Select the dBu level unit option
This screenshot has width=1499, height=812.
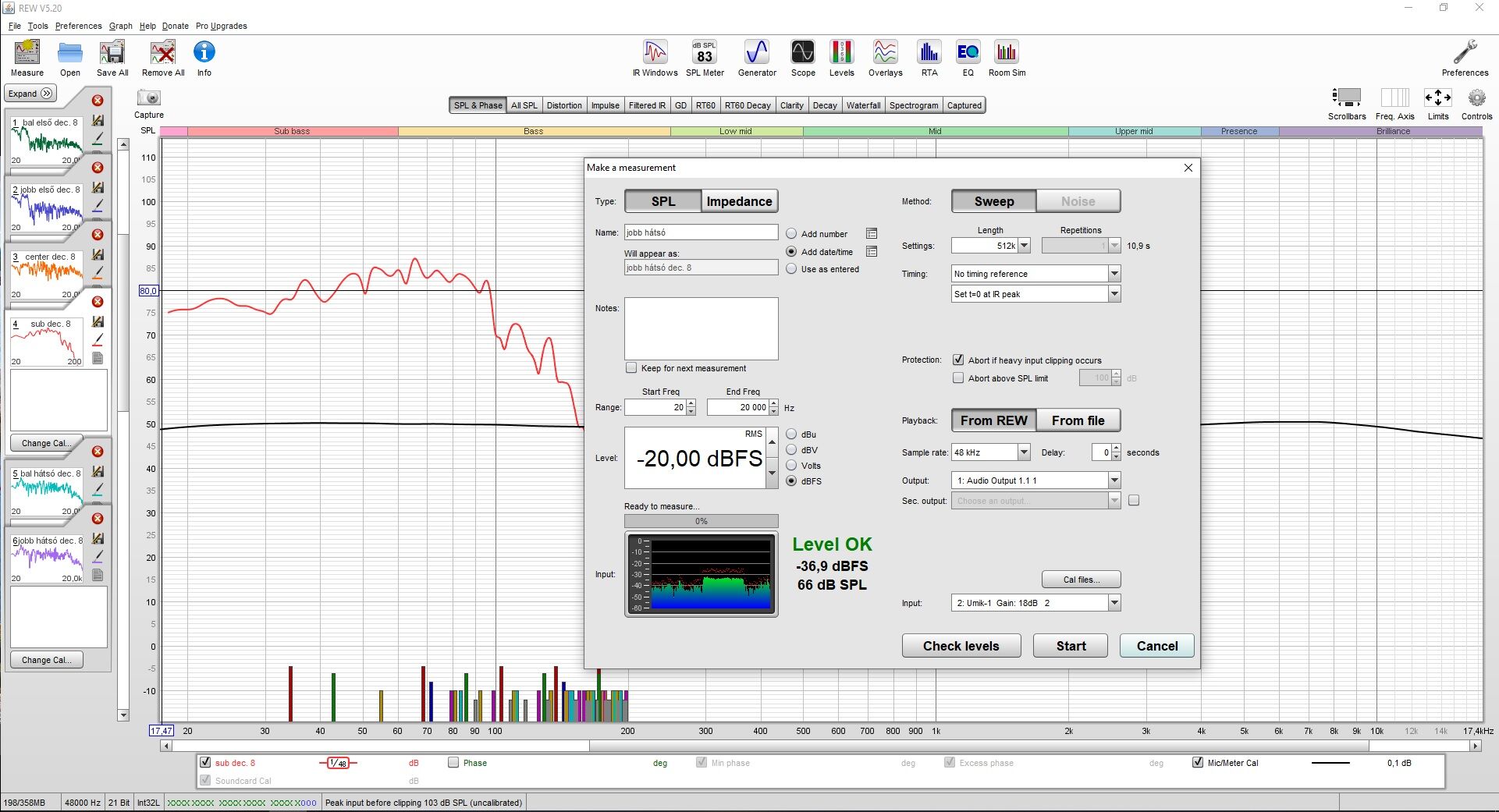click(x=791, y=434)
